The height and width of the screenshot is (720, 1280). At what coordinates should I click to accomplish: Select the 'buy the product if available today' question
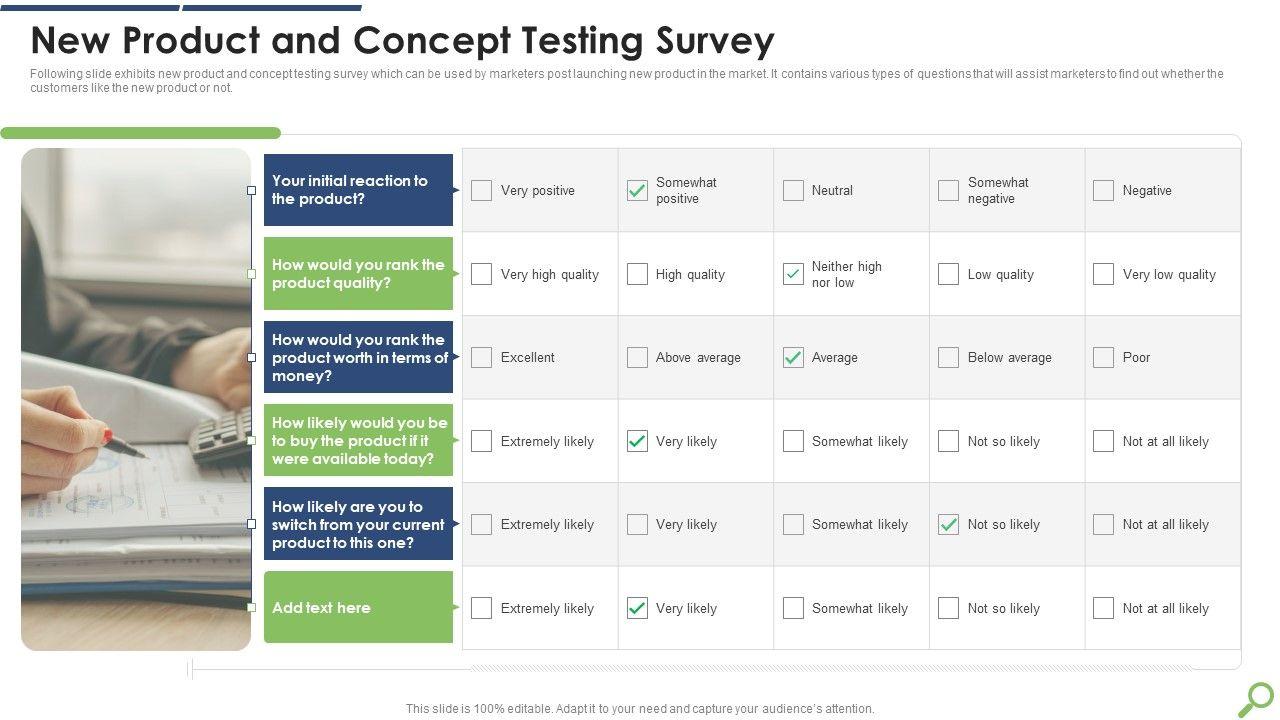coord(358,441)
